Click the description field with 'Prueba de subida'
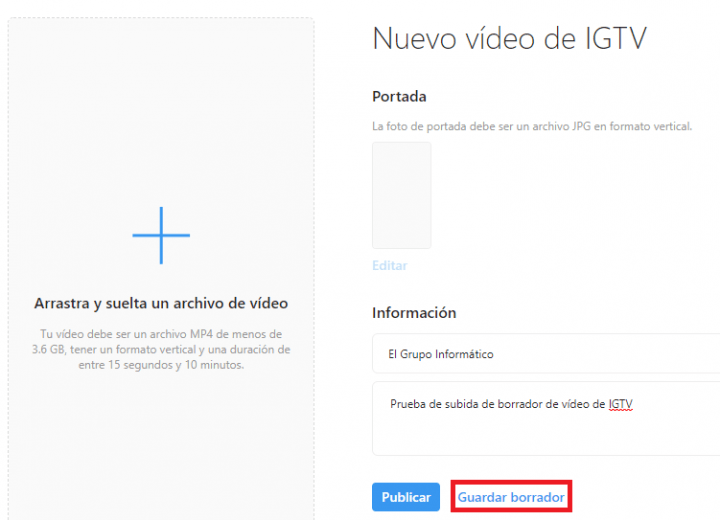The image size is (720, 520). (546, 418)
